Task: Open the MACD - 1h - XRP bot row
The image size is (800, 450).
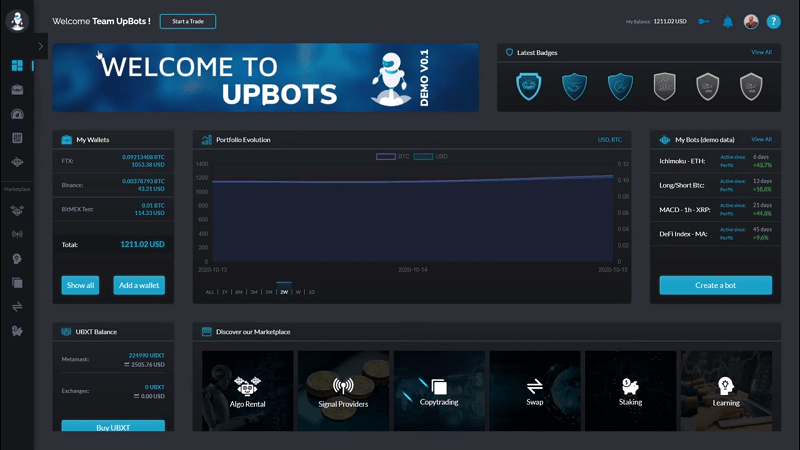Action: [x=715, y=209]
